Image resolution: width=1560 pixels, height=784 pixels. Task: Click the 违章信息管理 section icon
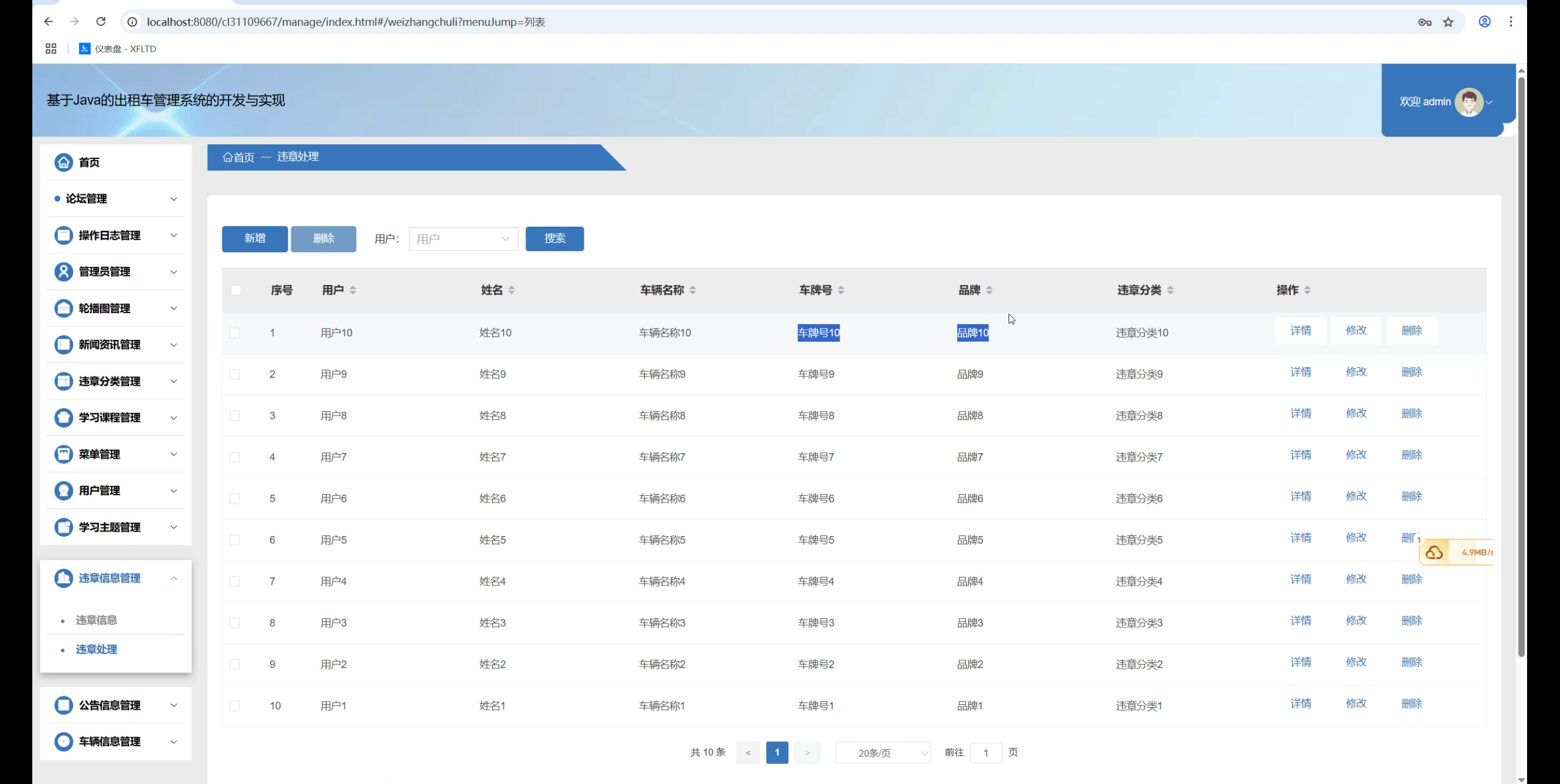[x=64, y=577]
